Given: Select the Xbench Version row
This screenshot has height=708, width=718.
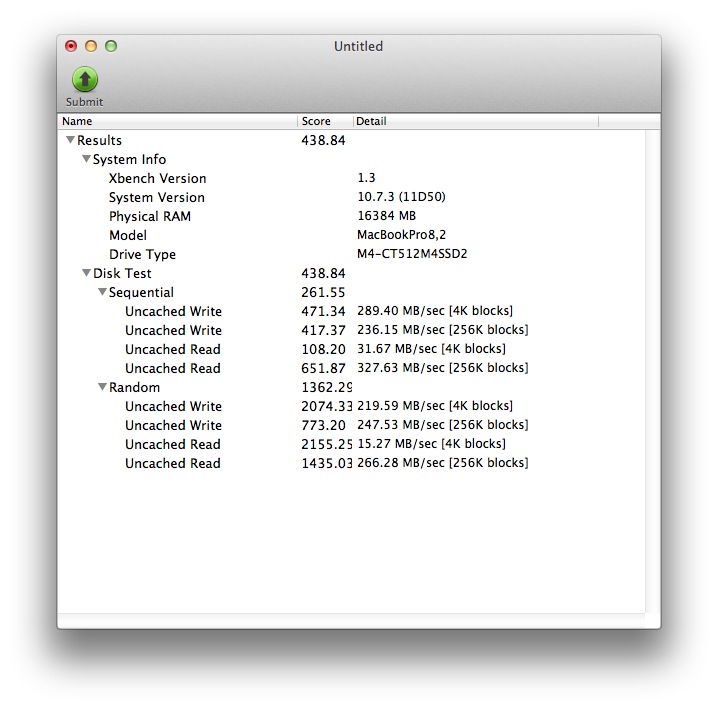Looking at the screenshot, I should 352,178.
